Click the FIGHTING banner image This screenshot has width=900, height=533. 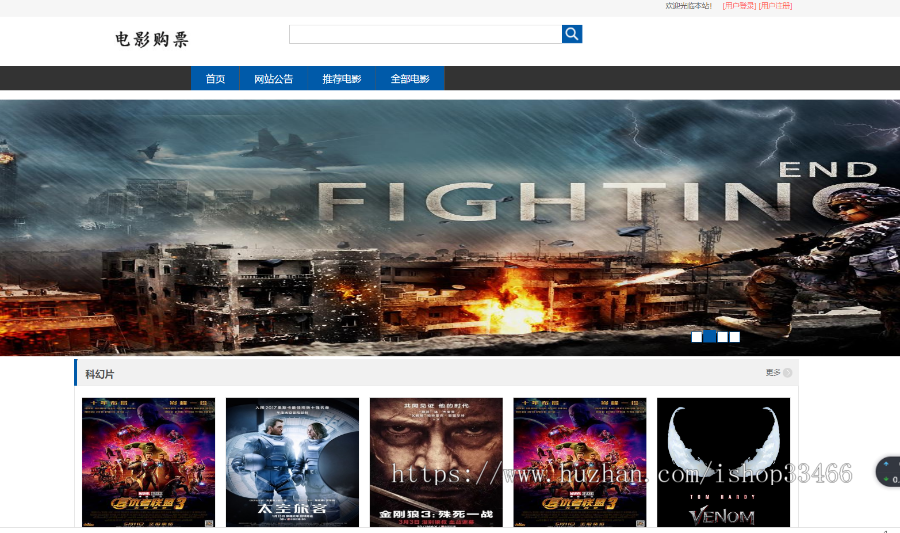click(450, 228)
